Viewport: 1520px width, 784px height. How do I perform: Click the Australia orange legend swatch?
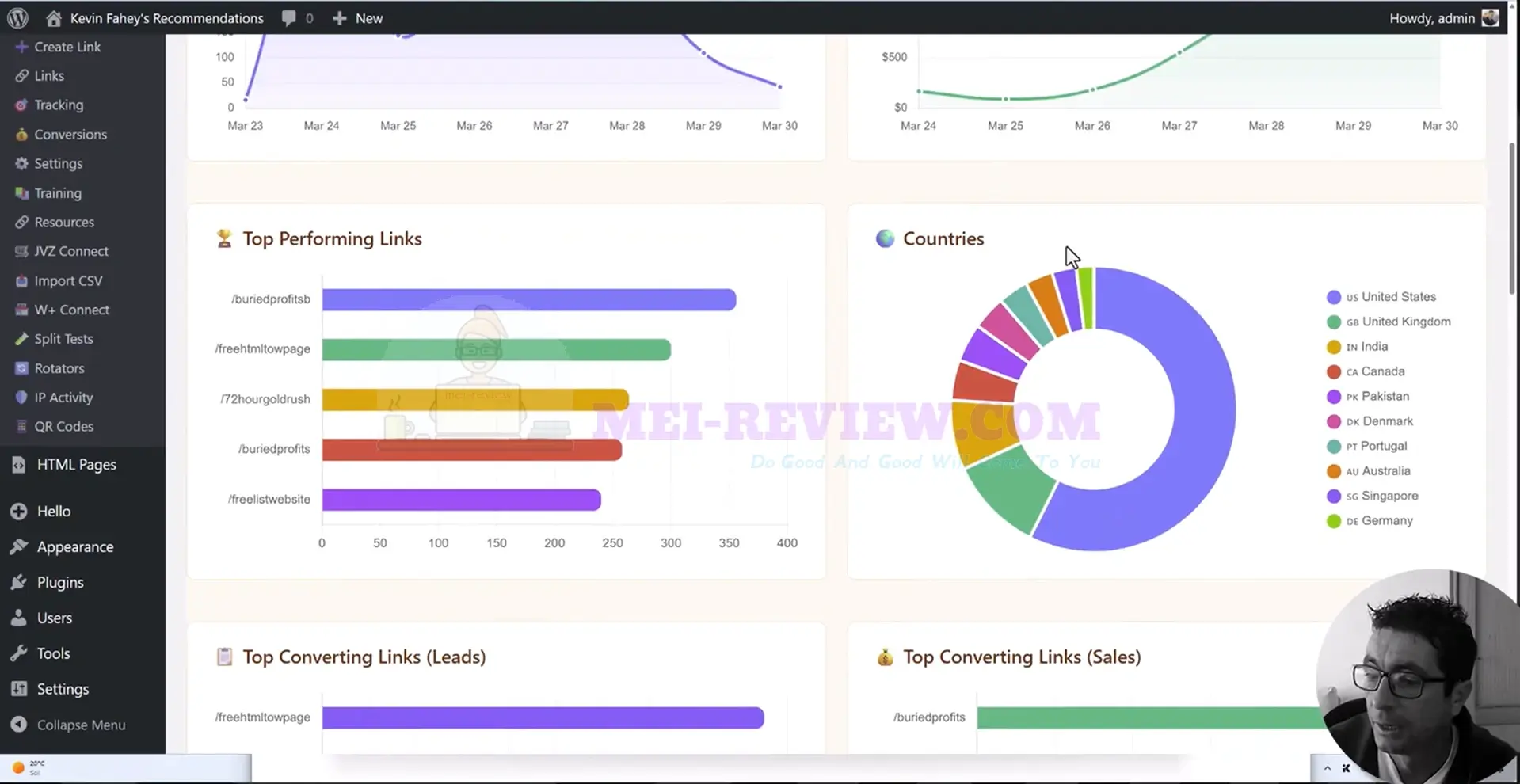click(x=1334, y=471)
